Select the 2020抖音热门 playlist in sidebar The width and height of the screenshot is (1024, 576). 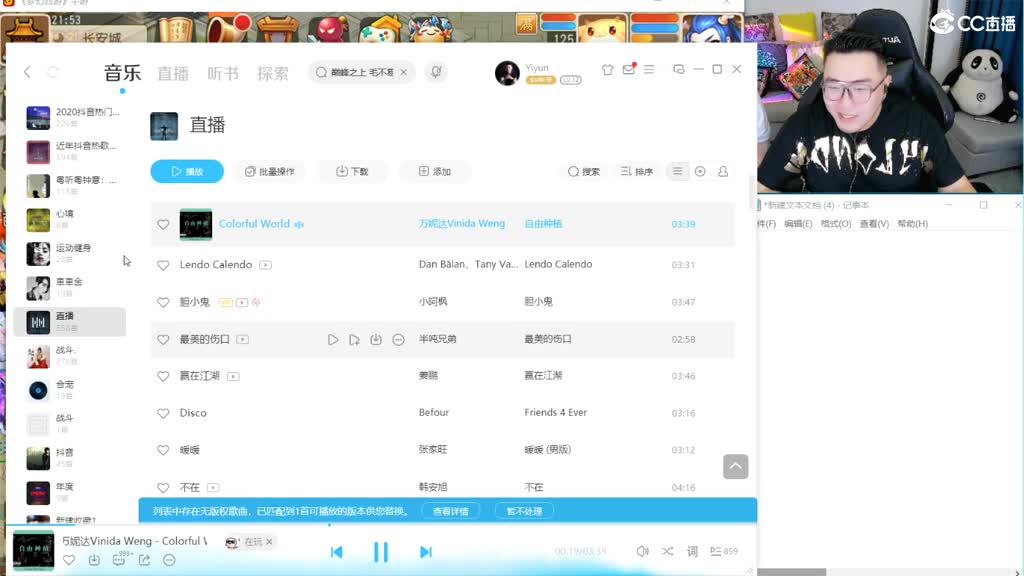(69, 118)
